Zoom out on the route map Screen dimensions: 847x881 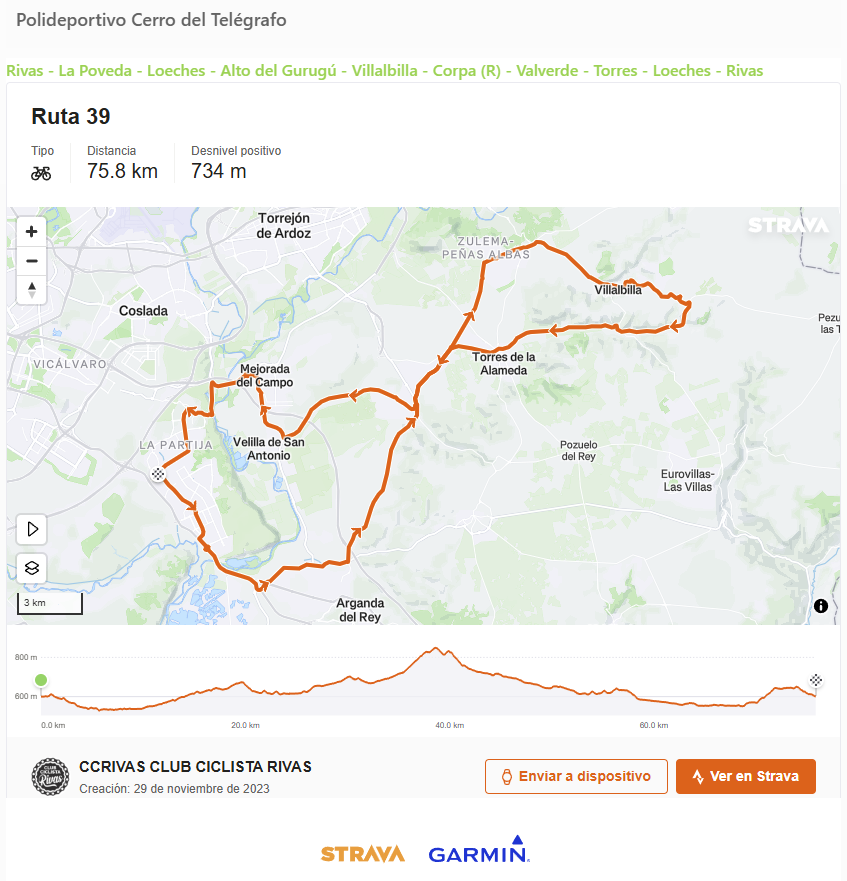click(32, 261)
